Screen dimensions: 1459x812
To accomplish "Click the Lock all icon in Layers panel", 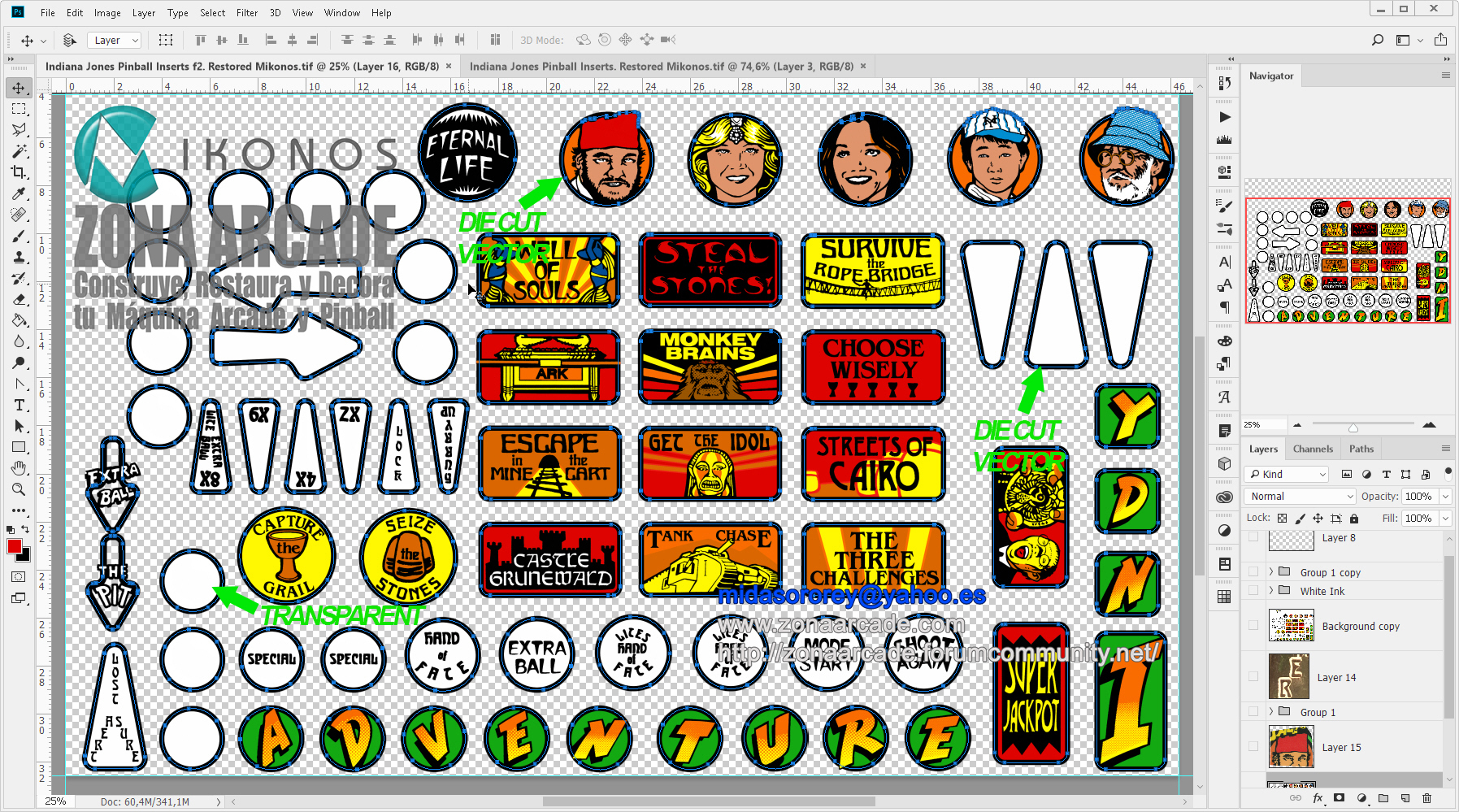I will [x=1354, y=518].
